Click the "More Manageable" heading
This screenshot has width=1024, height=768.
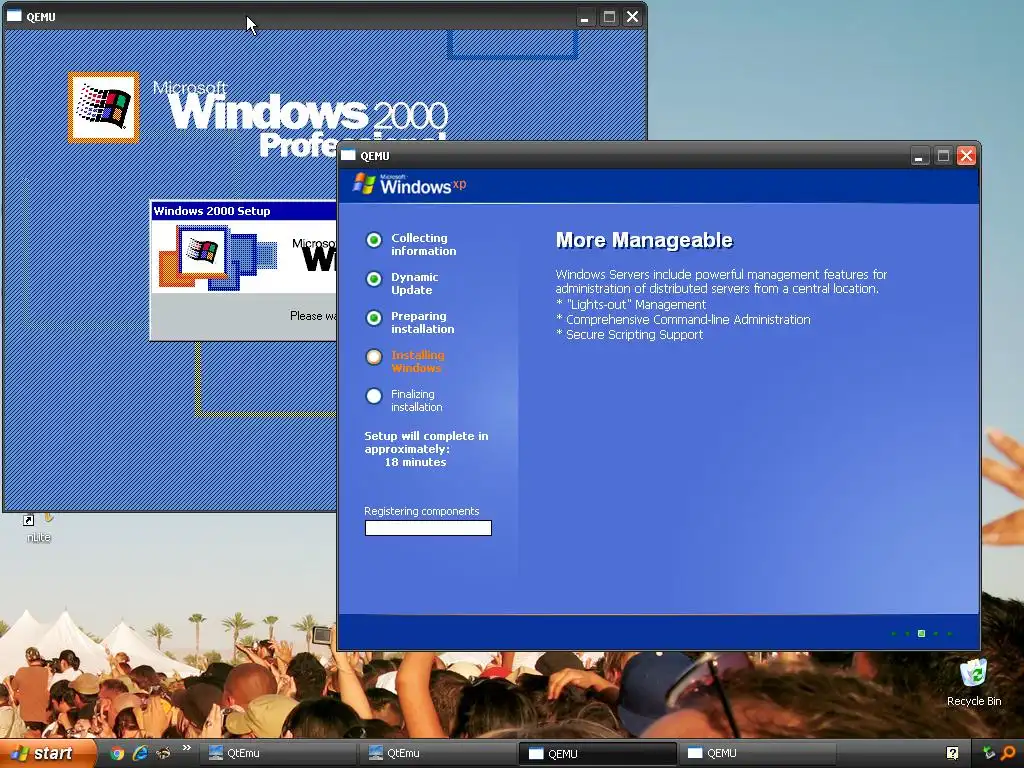coord(644,240)
